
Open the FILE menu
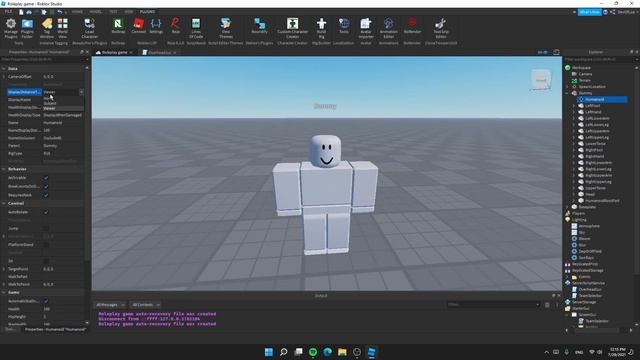pyautogui.click(x=8, y=12)
